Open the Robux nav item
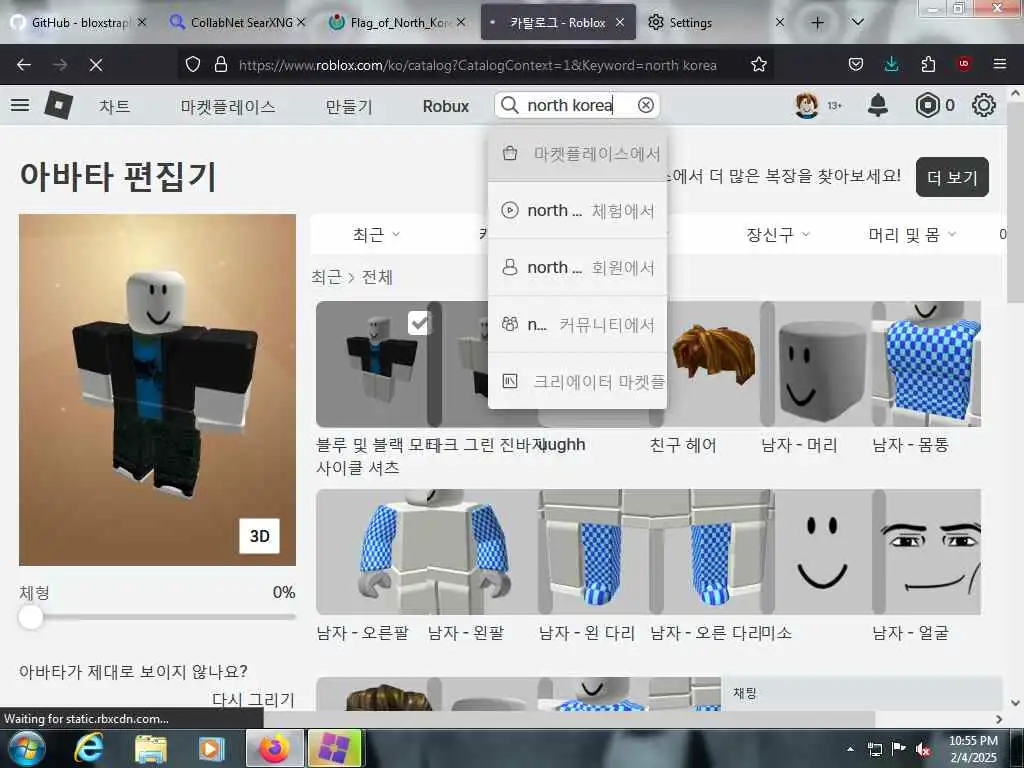This screenshot has height=768, width=1024. click(445, 106)
